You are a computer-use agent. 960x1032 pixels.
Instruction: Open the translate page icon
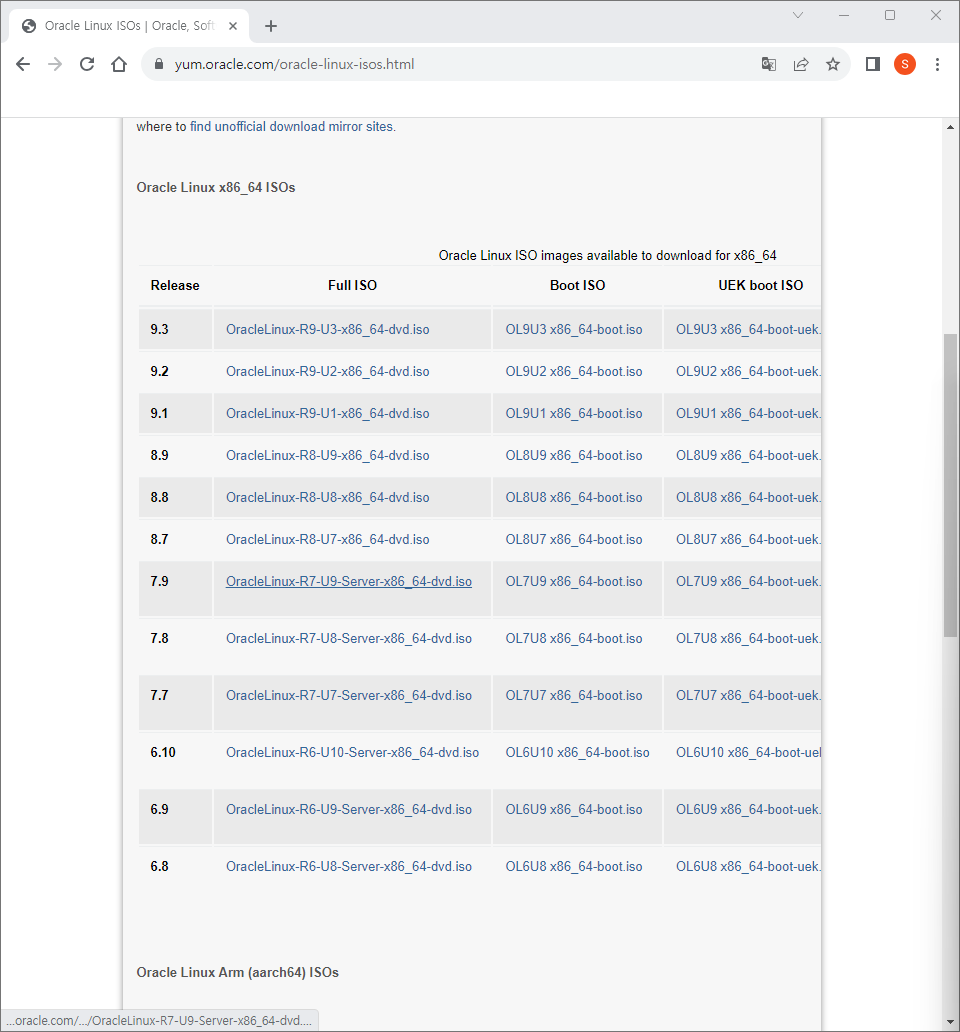pyautogui.click(x=769, y=64)
